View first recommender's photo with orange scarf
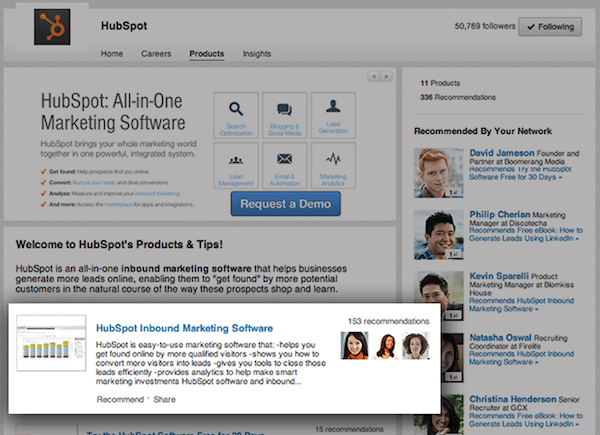The image size is (600, 435). pos(355,345)
